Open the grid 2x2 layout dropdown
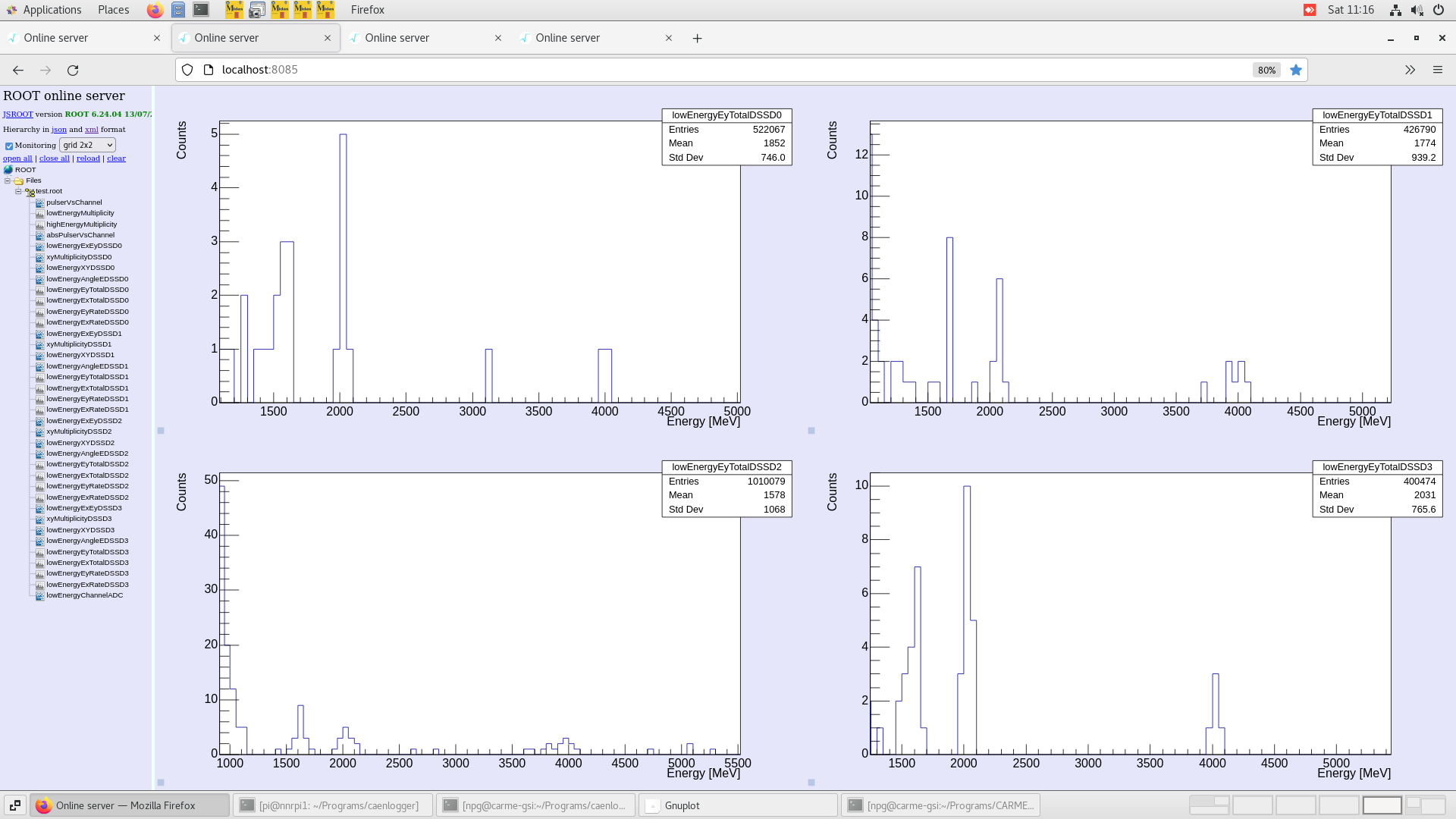The height and width of the screenshot is (819, 1456). (87, 145)
